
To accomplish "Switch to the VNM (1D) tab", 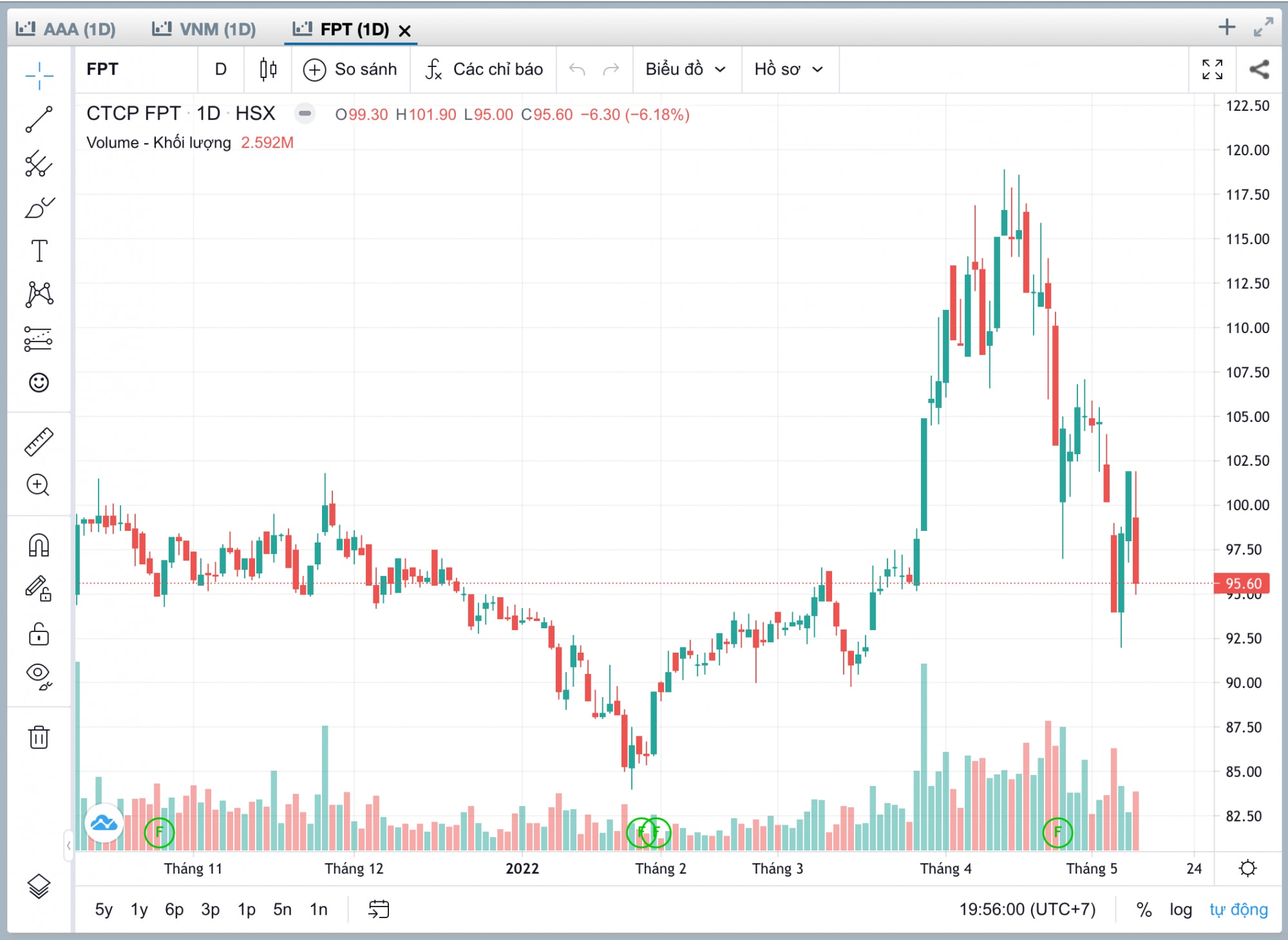I will (x=204, y=29).
